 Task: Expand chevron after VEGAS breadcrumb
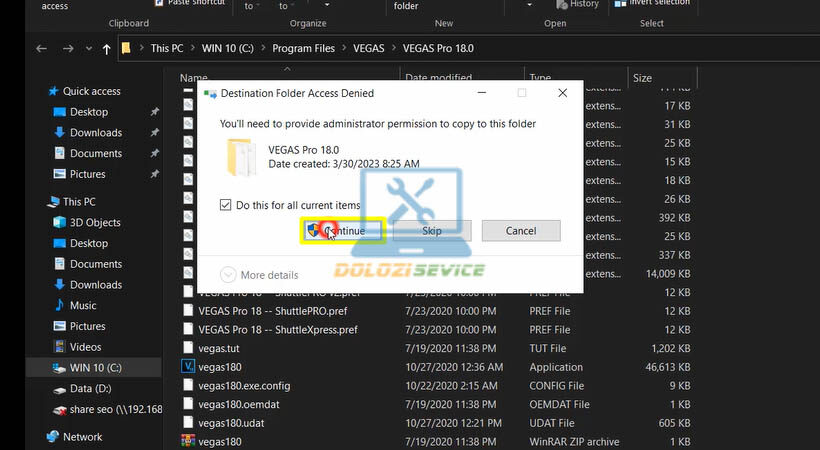click(393, 48)
